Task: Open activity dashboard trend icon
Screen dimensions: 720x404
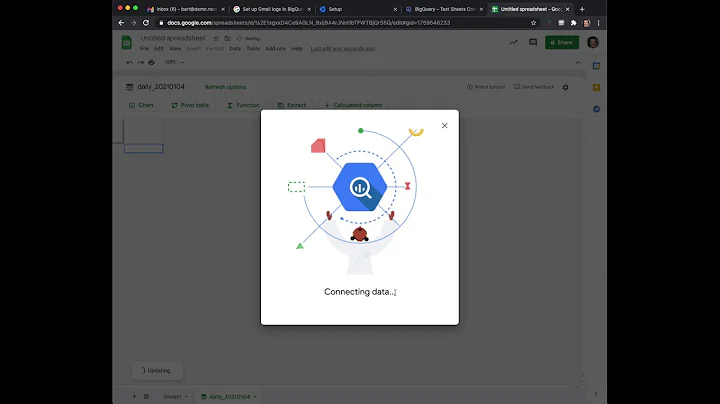Action: (x=513, y=42)
